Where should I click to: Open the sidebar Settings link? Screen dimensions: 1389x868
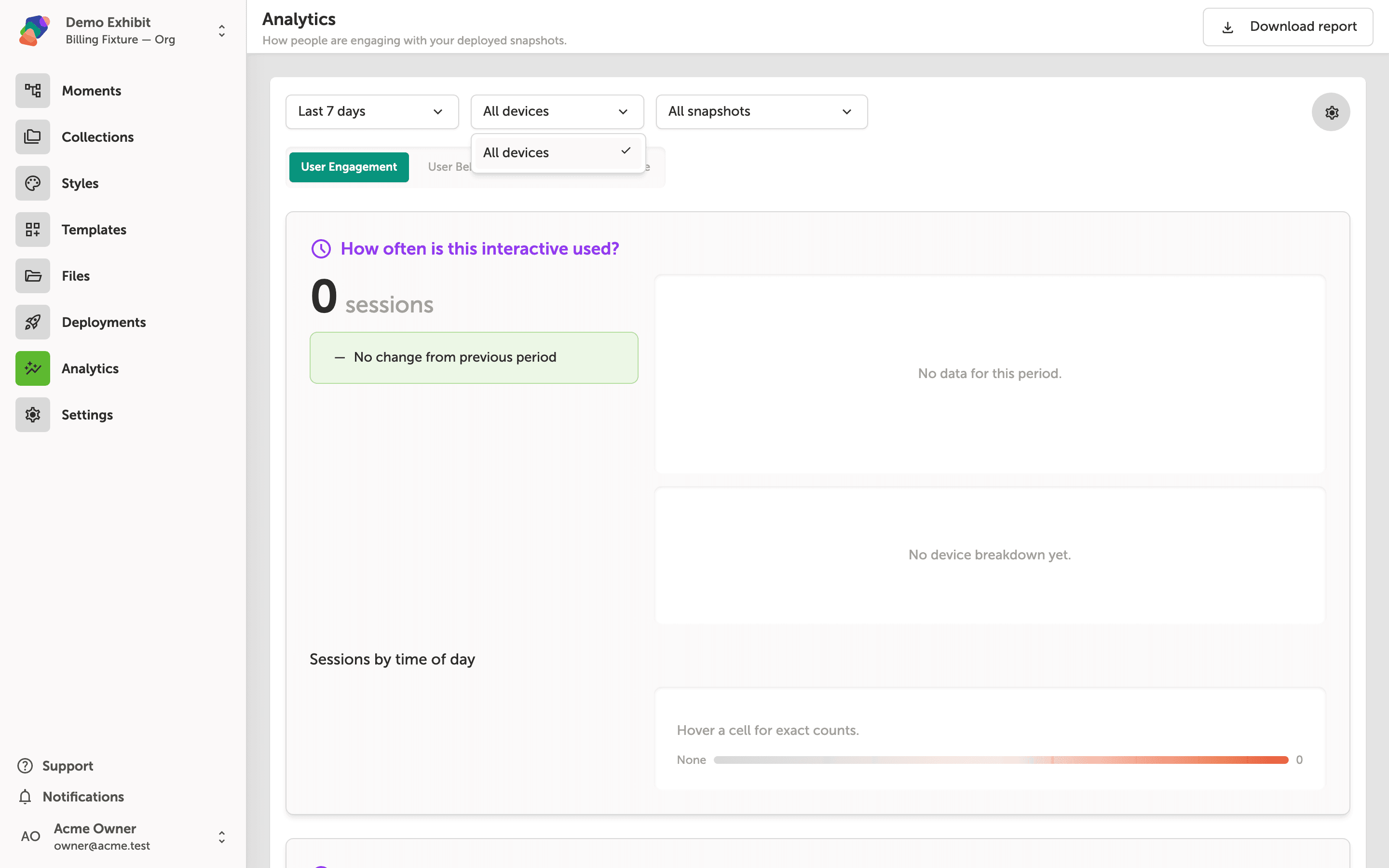click(x=87, y=415)
